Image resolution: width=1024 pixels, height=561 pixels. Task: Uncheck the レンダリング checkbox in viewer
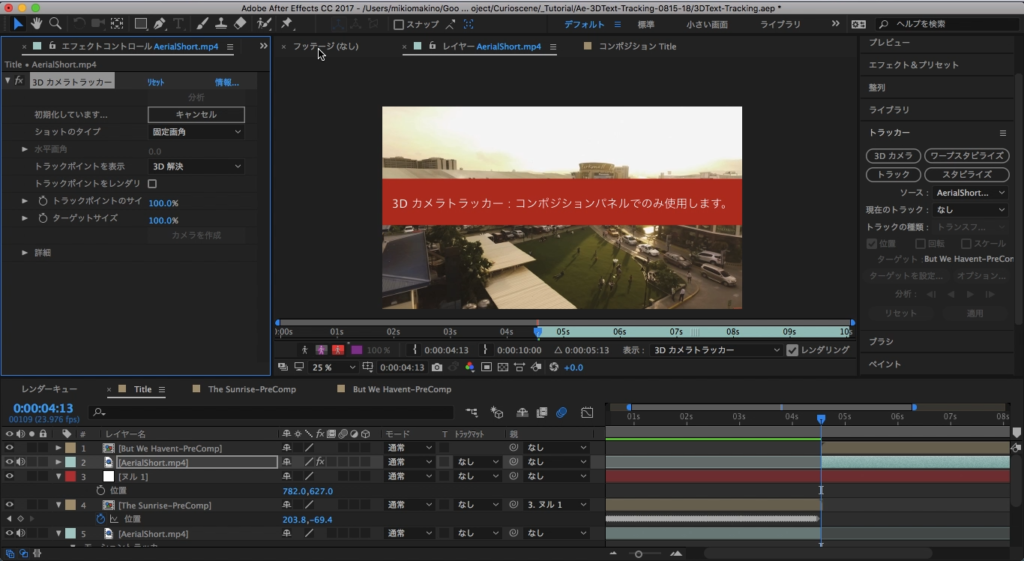[793, 350]
